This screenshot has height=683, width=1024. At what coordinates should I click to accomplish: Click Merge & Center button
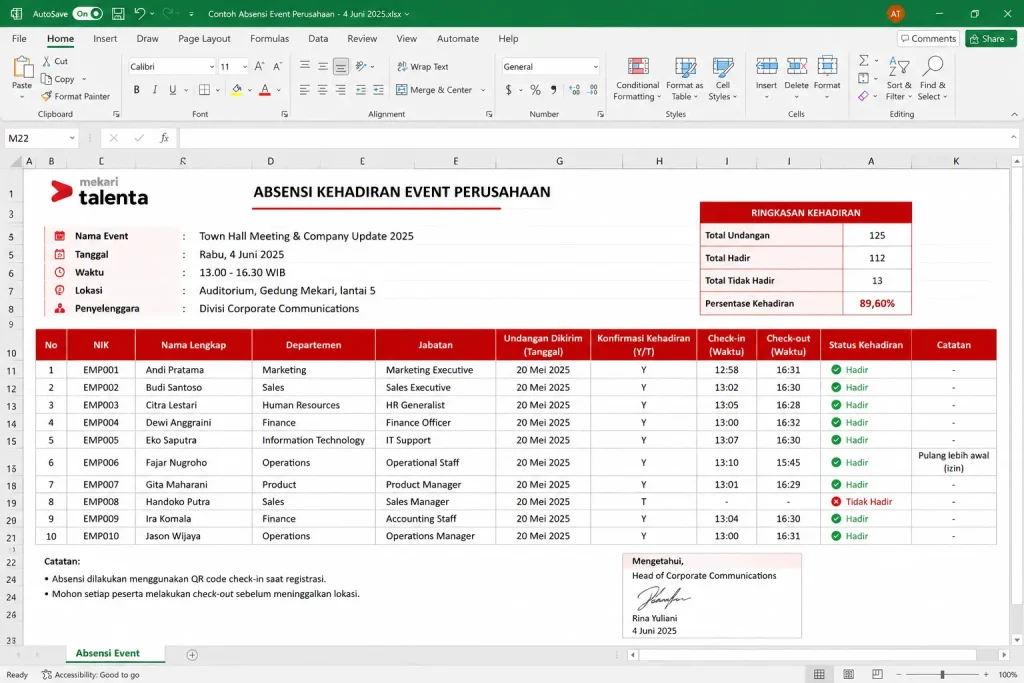click(x=434, y=90)
